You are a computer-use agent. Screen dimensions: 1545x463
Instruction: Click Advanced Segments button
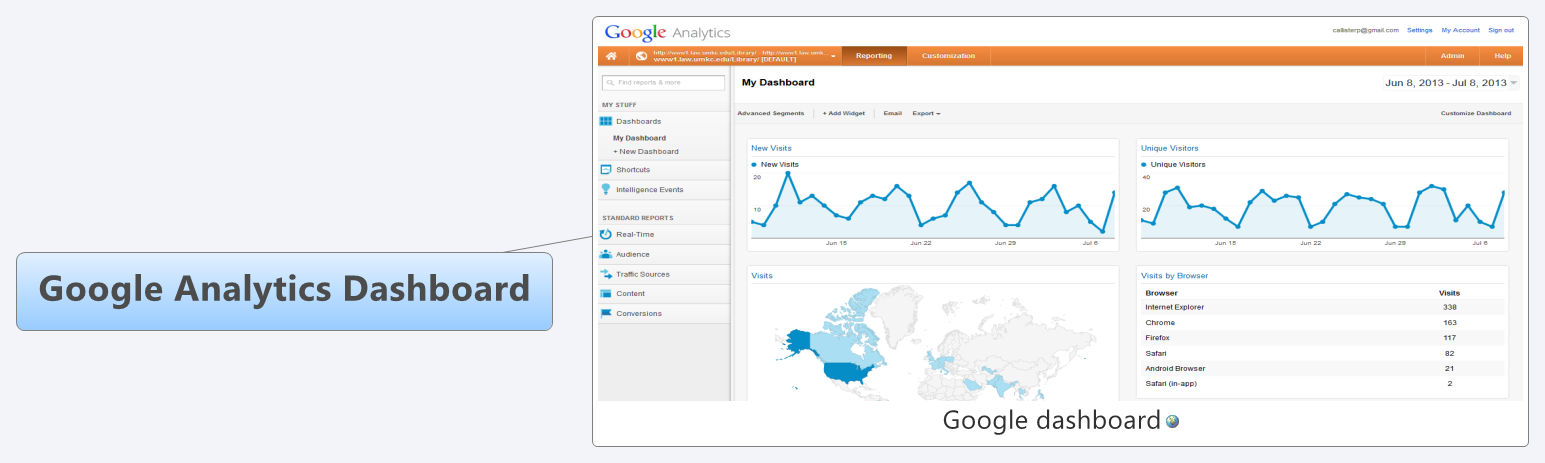click(x=770, y=114)
